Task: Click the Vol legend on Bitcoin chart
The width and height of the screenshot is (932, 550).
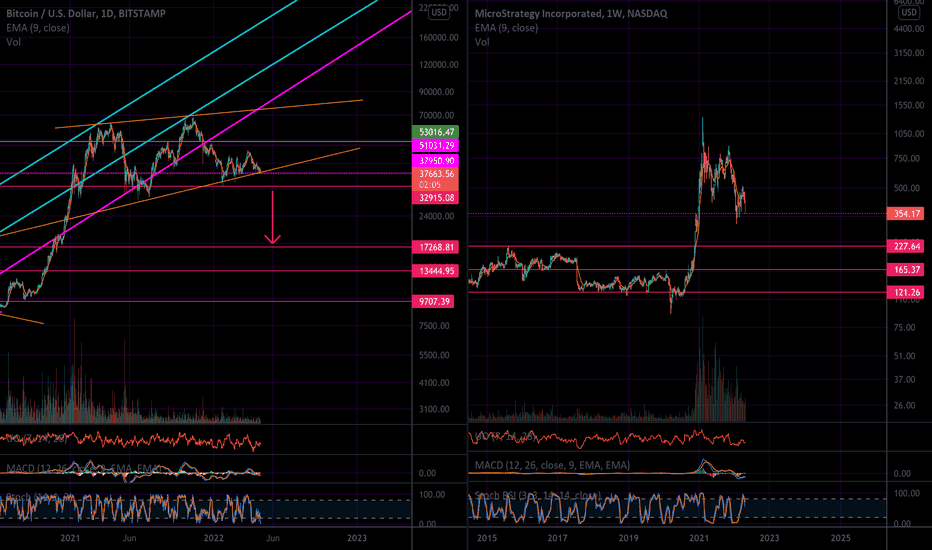Action: click(14, 42)
